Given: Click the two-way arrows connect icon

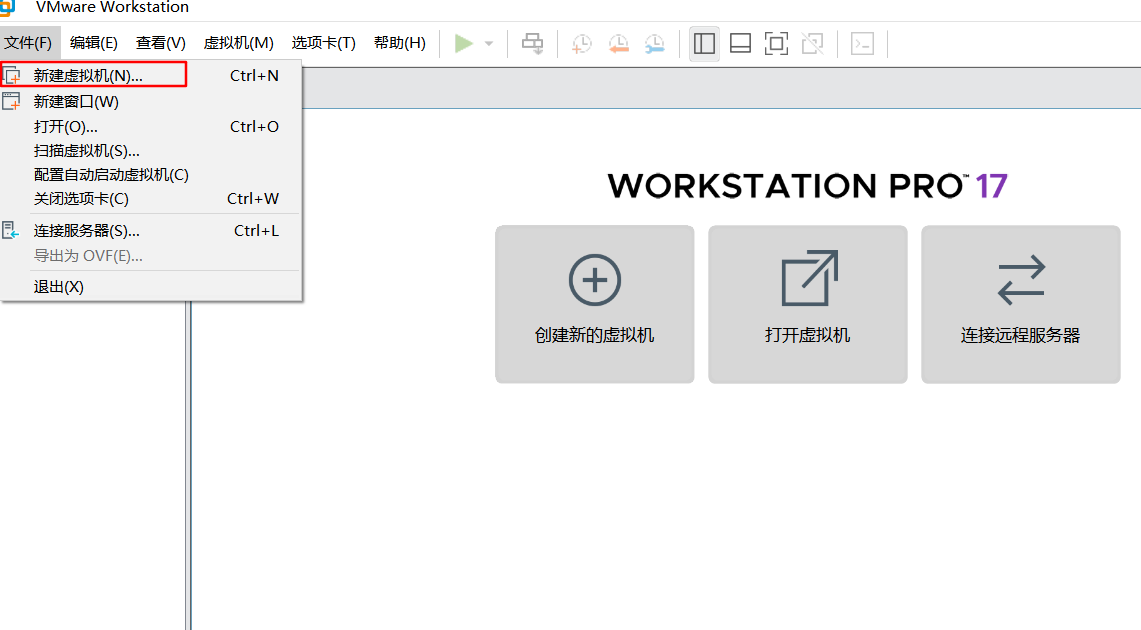Looking at the screenshot, I should coord(1021,280).
